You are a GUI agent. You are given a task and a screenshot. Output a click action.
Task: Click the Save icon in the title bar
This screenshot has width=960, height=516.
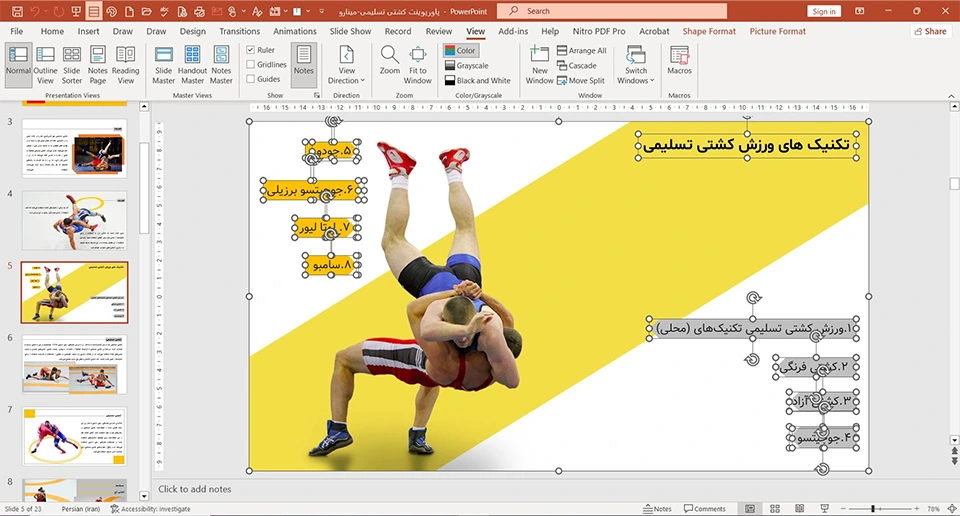click(17, 11)
